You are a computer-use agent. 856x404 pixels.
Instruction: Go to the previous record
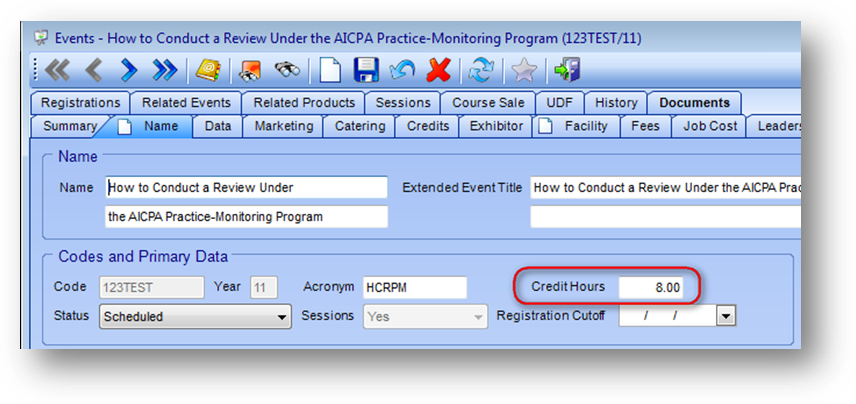[94, 71]
